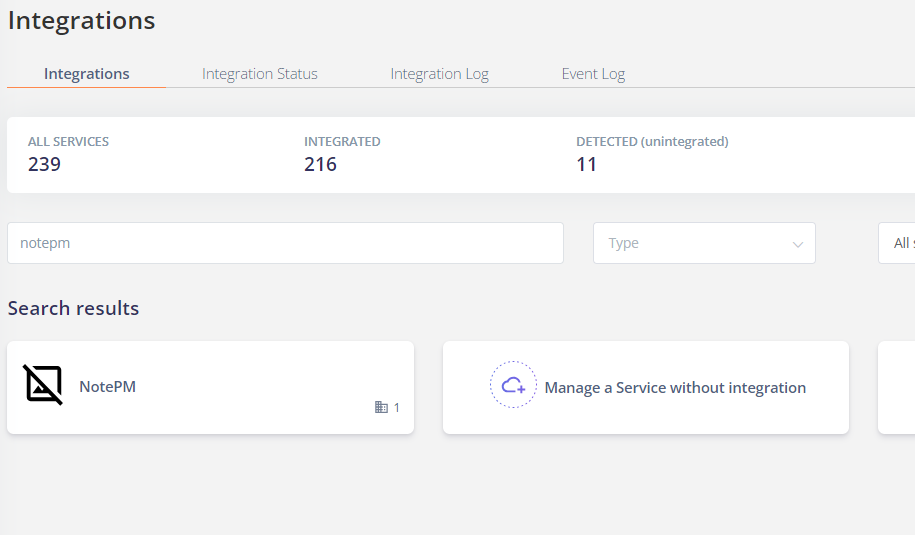Click the chevron arrow in the Type dropdown
Viewport: 915px width, 535px height.
point(797,244)
